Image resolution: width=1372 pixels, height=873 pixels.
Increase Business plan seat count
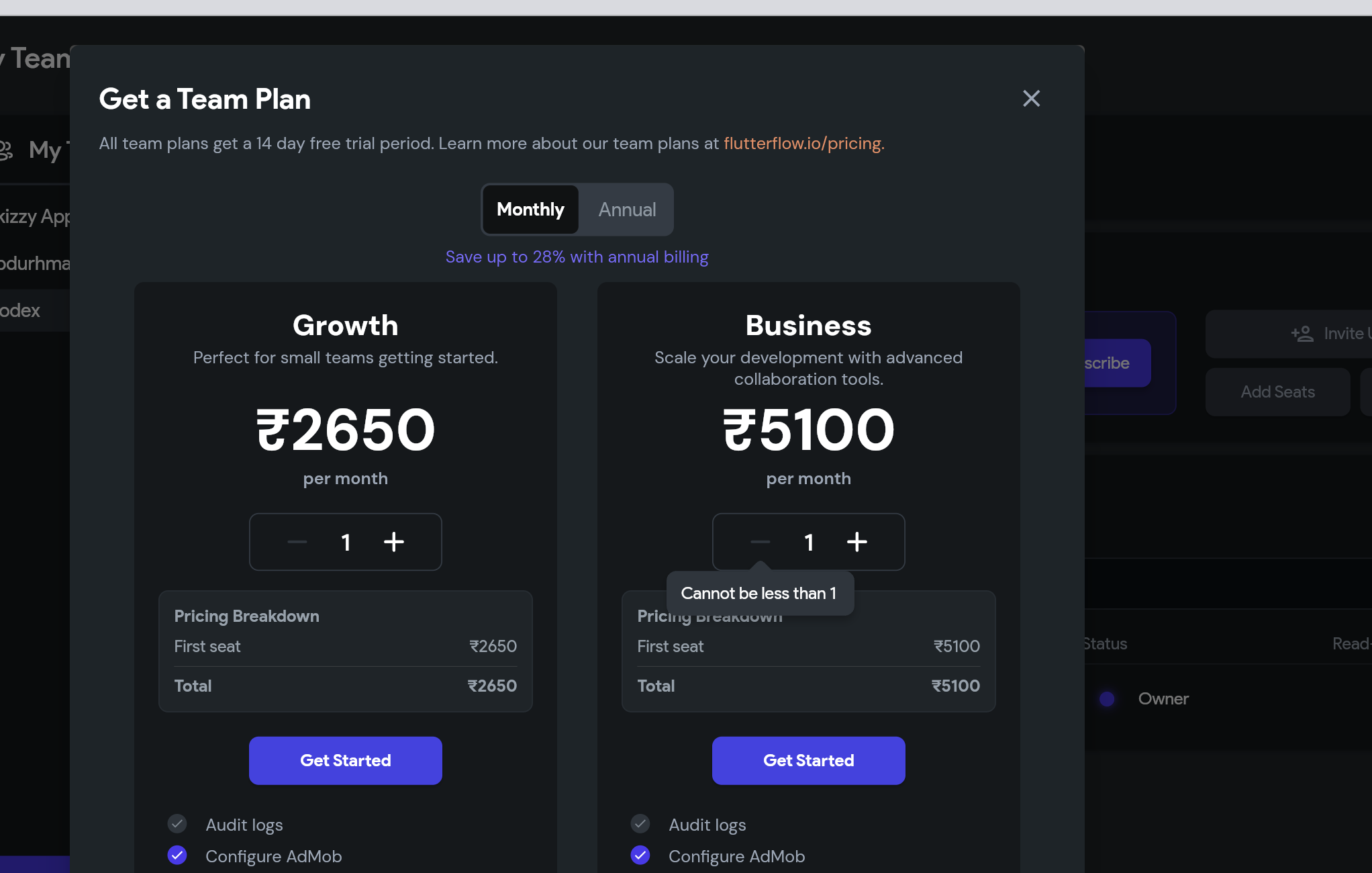pos(857,542)
